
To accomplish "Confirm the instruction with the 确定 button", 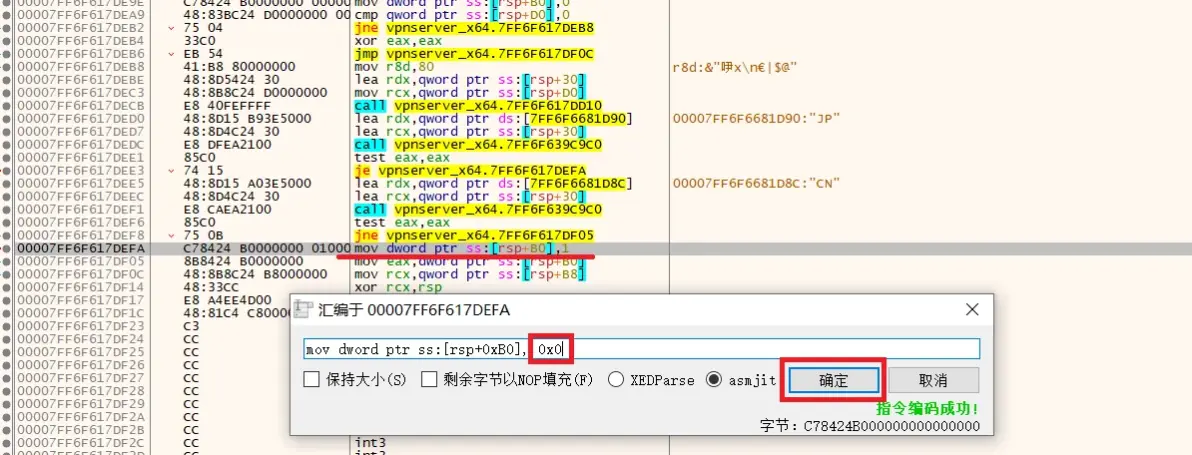I will point(833,380).
